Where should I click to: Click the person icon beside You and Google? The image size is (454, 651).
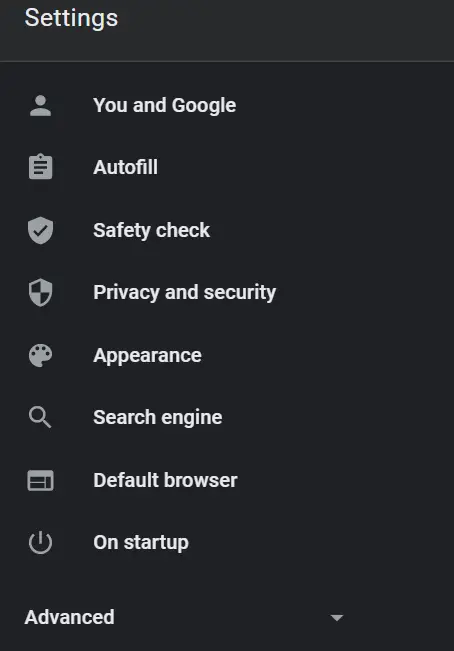40,105
